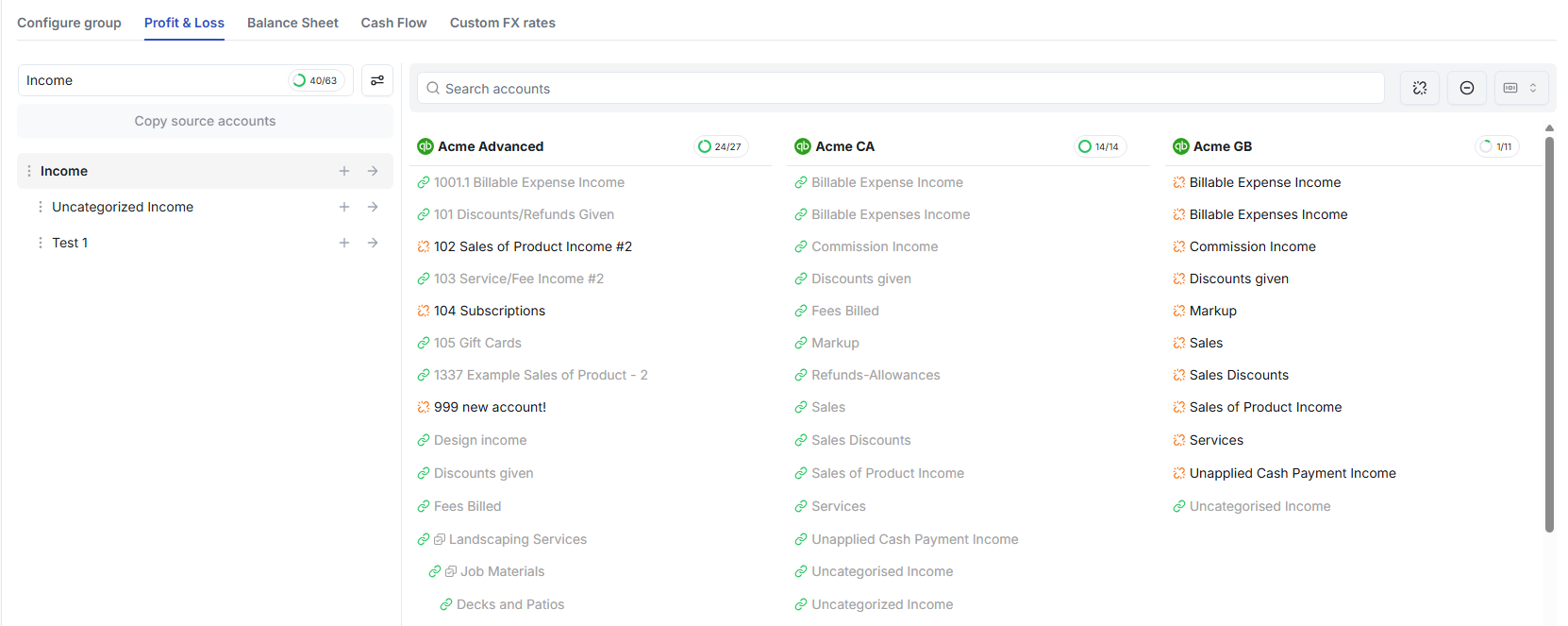Go to Custom FX rates tab
Screen dimensions: 1568x626
tap(502, 23)
